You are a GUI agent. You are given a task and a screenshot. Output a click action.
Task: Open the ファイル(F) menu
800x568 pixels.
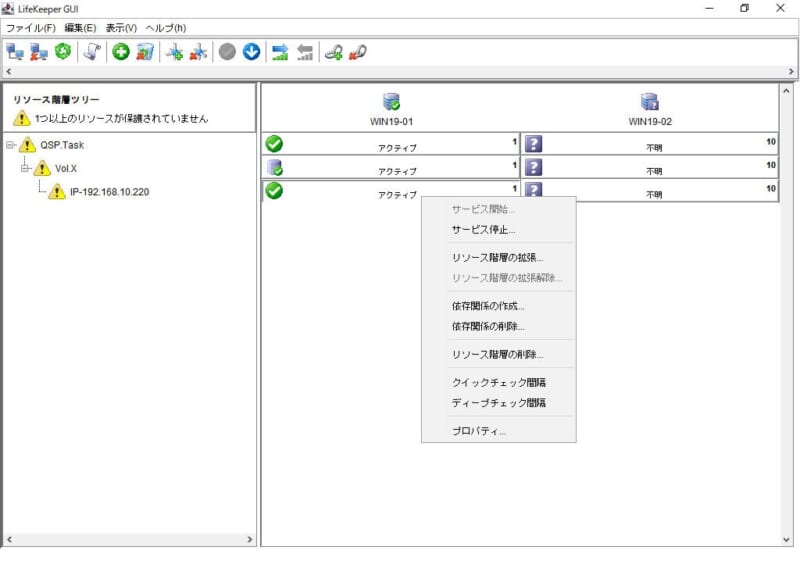tap(30, 28)
